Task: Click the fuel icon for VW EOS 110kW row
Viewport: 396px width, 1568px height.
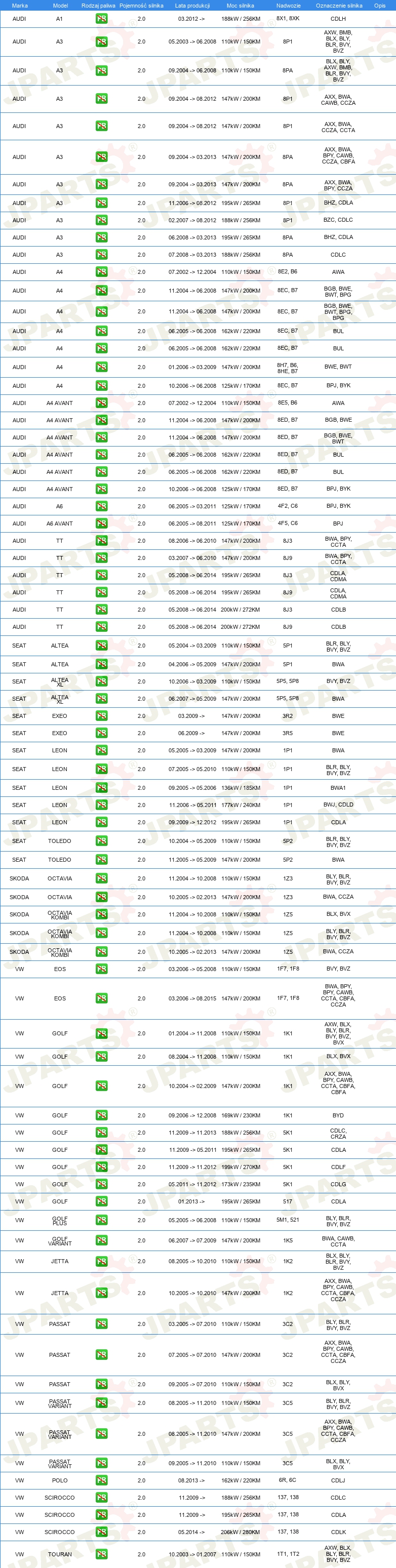Action: pos(101,969)
